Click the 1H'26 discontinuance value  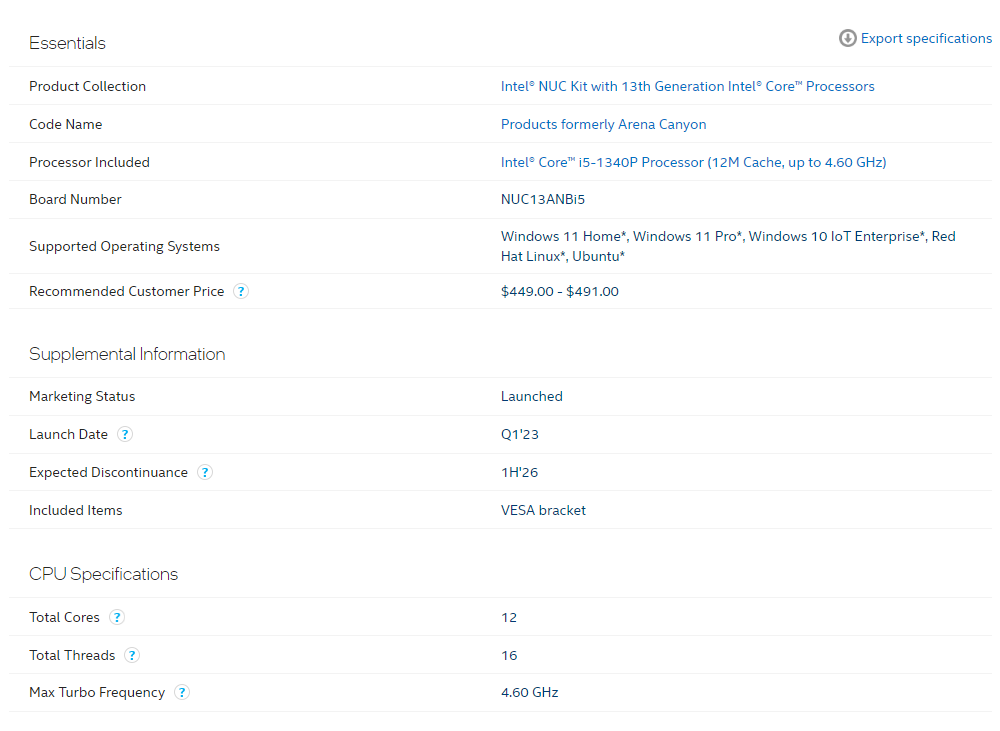(520, 472)
